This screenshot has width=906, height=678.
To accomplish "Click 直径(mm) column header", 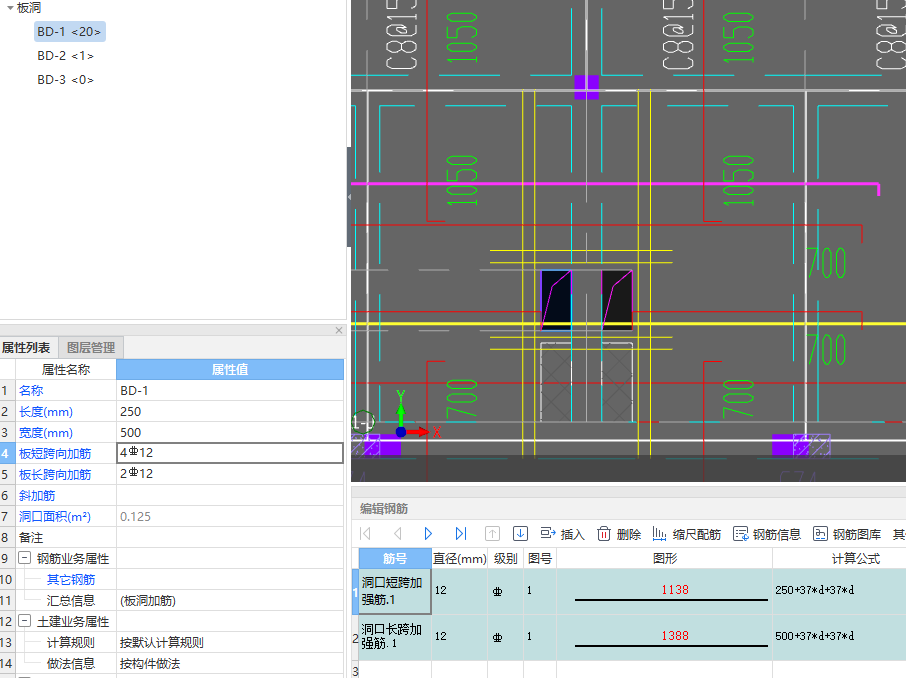I will click(460, 558).
